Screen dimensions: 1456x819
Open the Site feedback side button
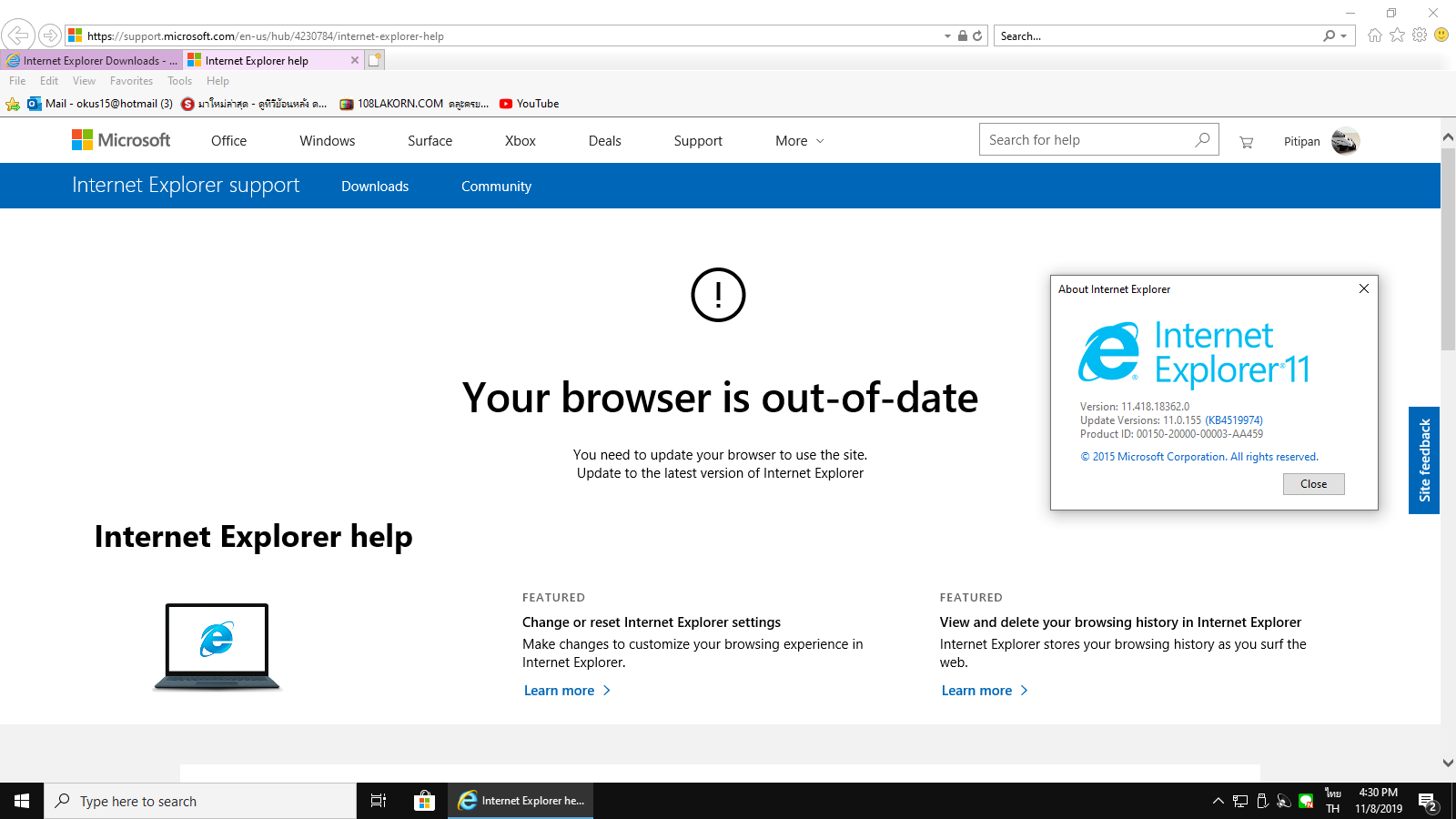click(x=1424, y=460)
